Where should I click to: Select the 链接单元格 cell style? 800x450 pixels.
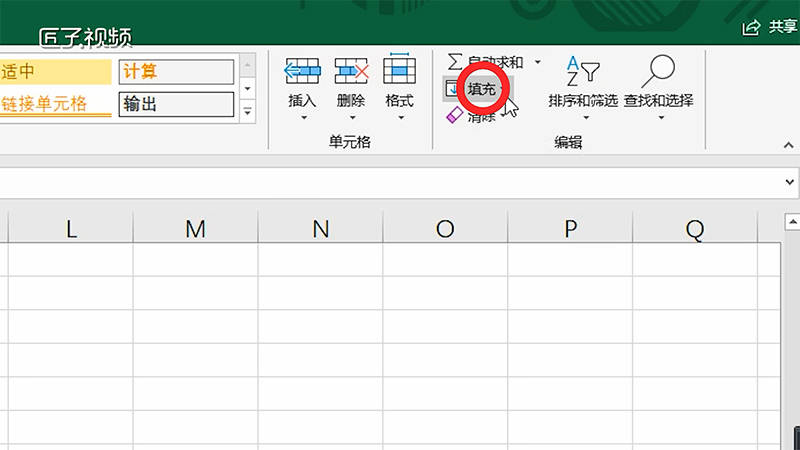tap(55, 104)
